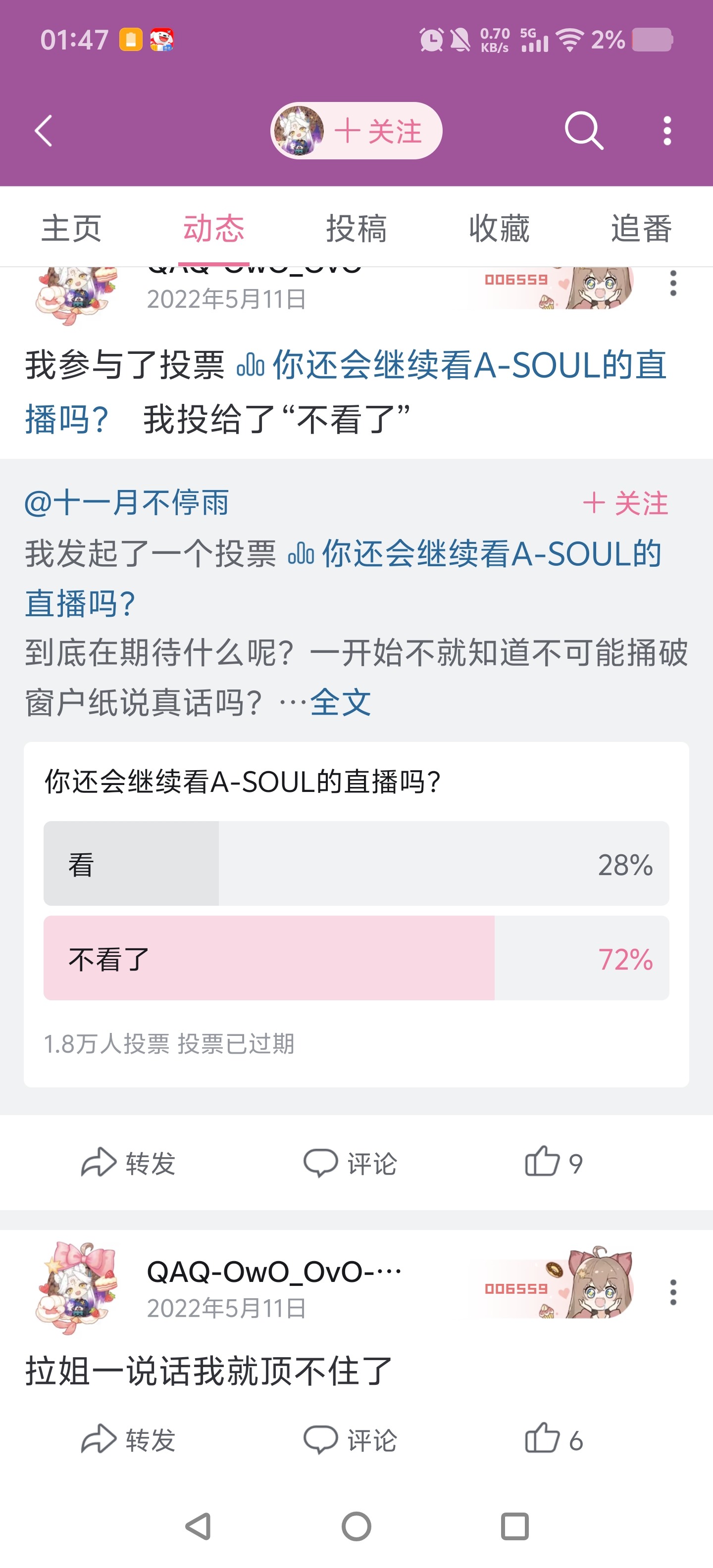Open the header three-dot overflow menu

(667, 131)
